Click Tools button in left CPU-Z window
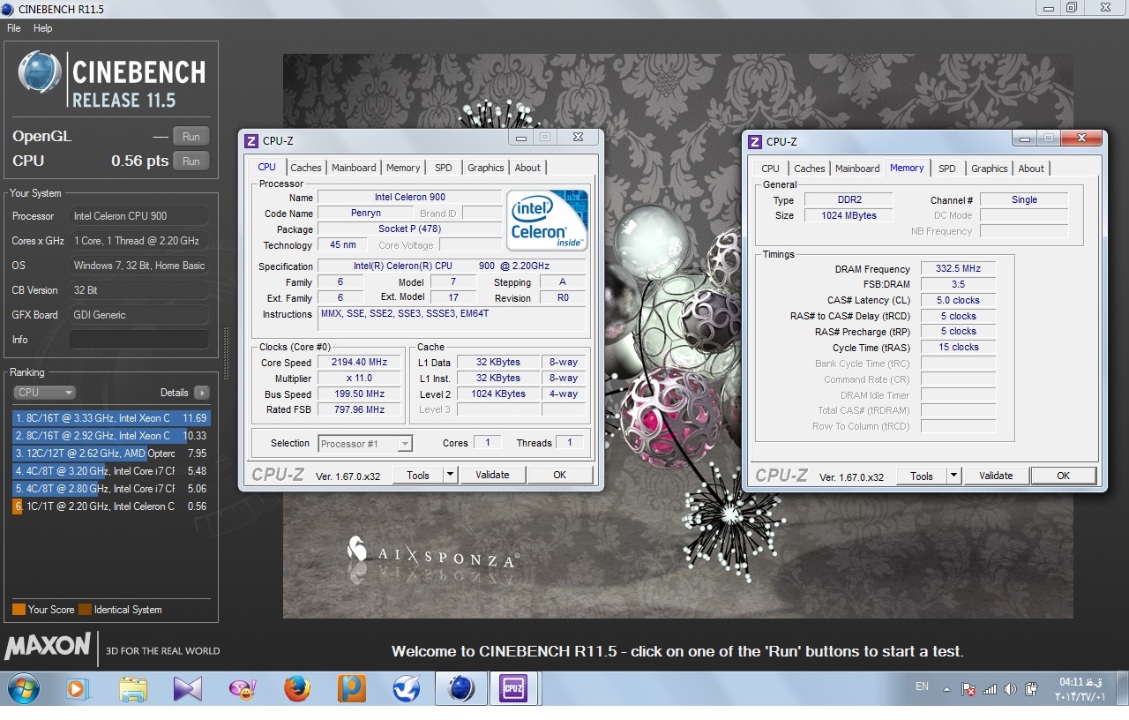Screen dimensions: 1129x720 pyautogui.click(x=418, y=475)
